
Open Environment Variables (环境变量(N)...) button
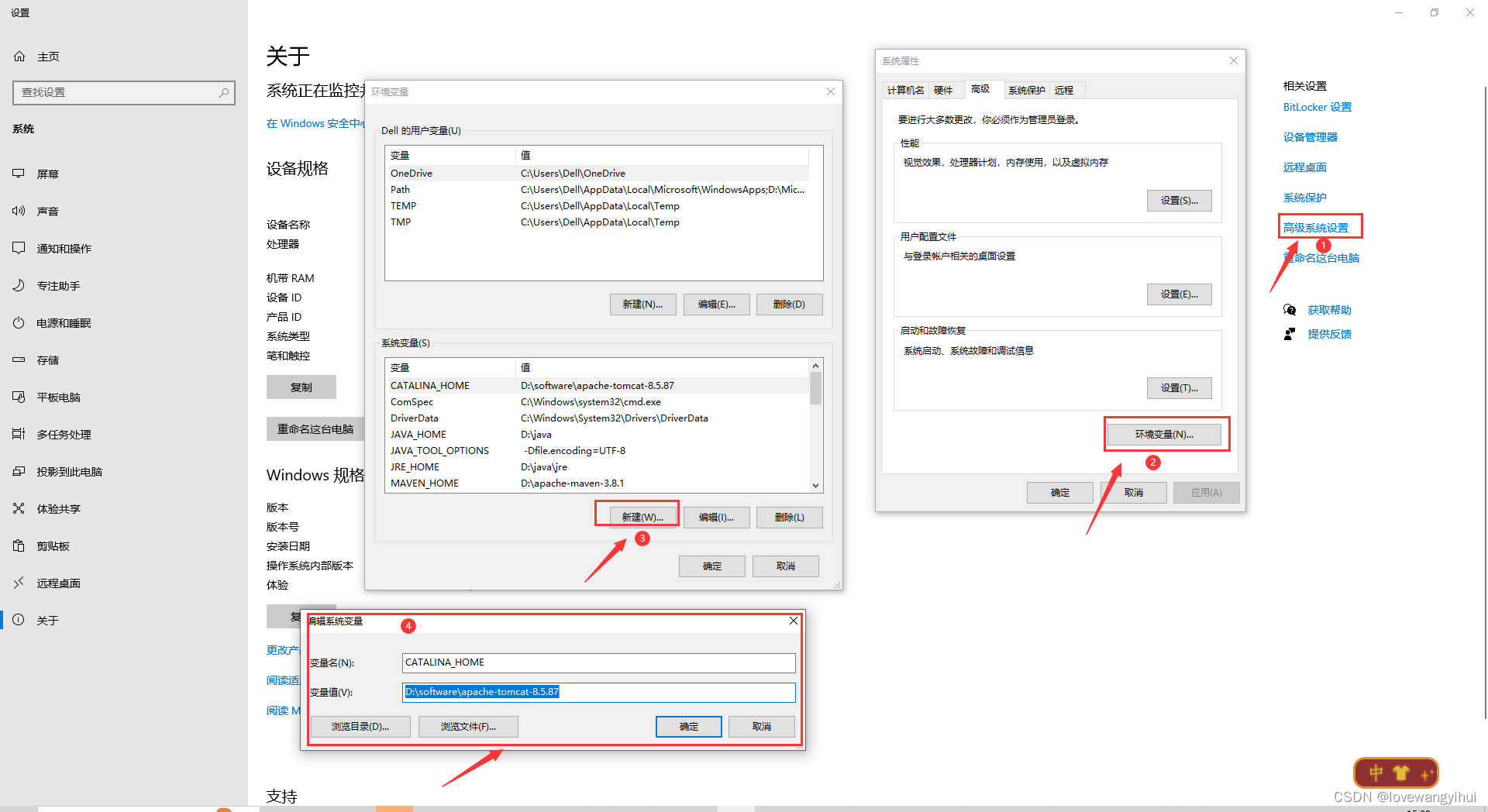[1164, 434]
